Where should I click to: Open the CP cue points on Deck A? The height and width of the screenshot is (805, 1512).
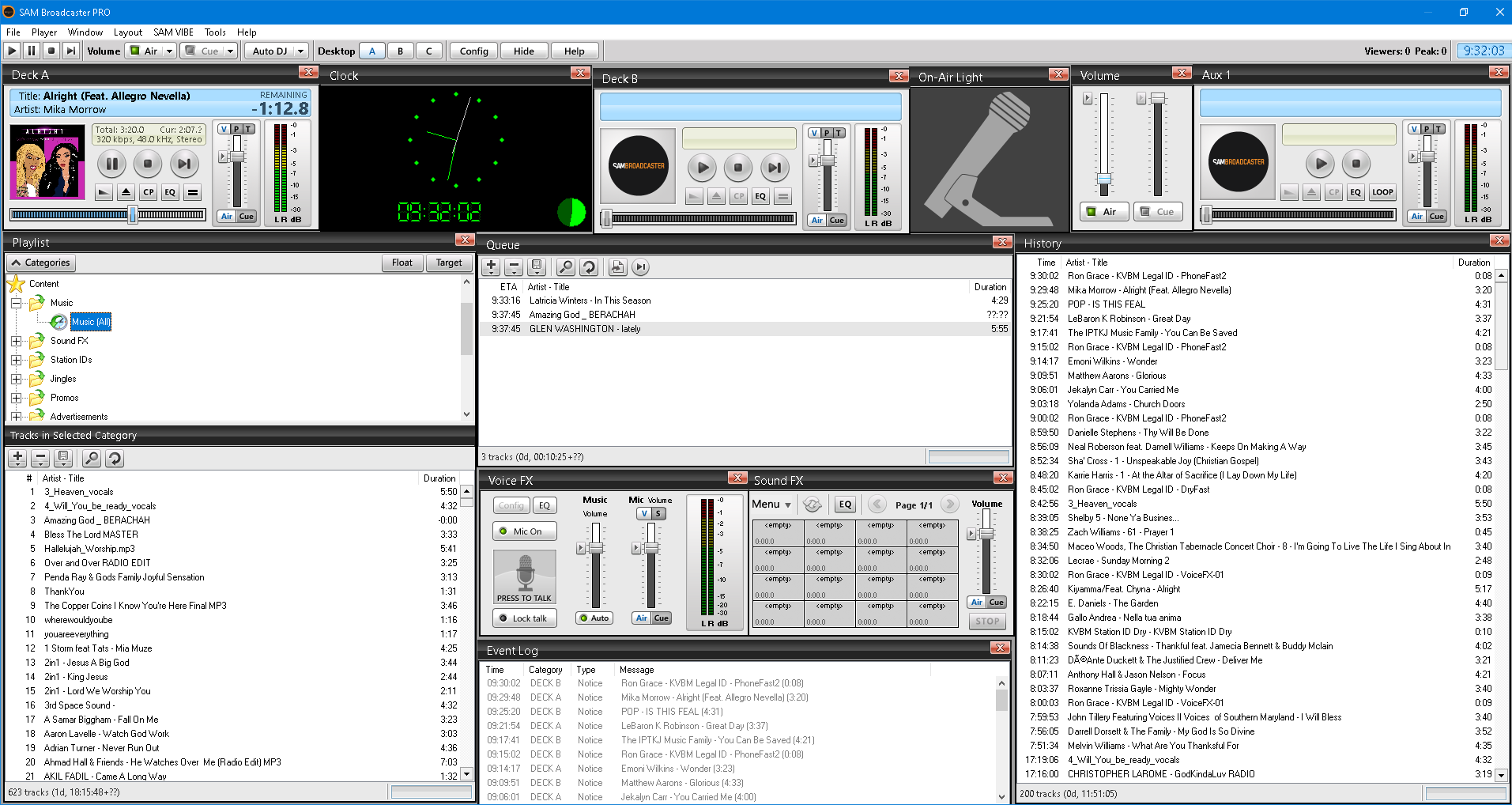point(149,192)
